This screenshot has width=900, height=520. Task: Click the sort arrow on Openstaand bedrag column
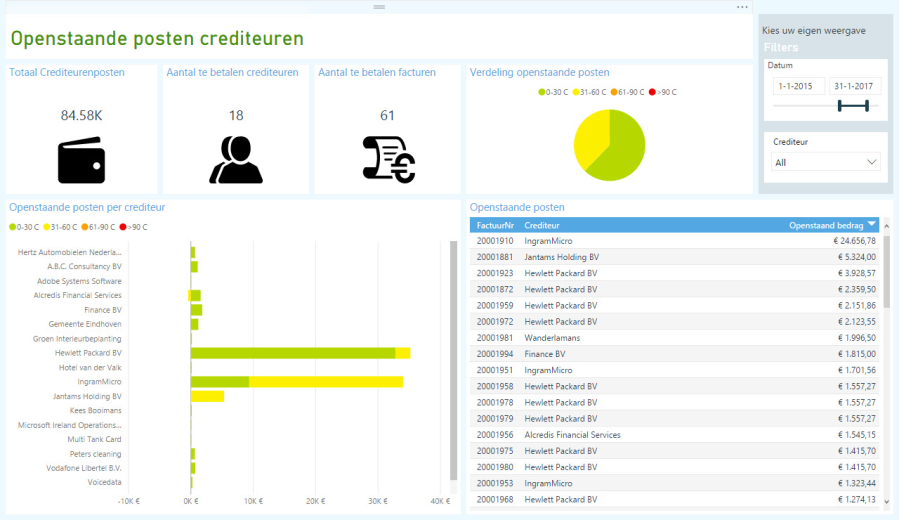point(872,224)
